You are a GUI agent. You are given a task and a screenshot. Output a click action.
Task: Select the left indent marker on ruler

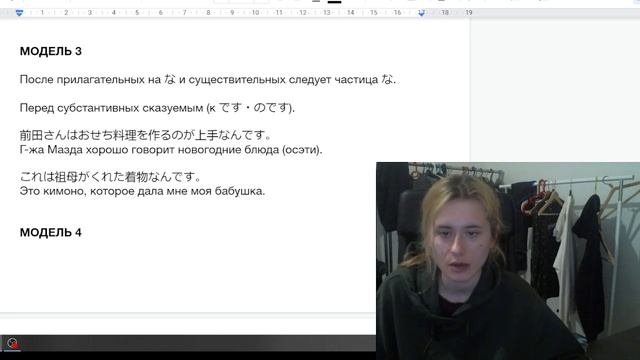tap(19, 13)
